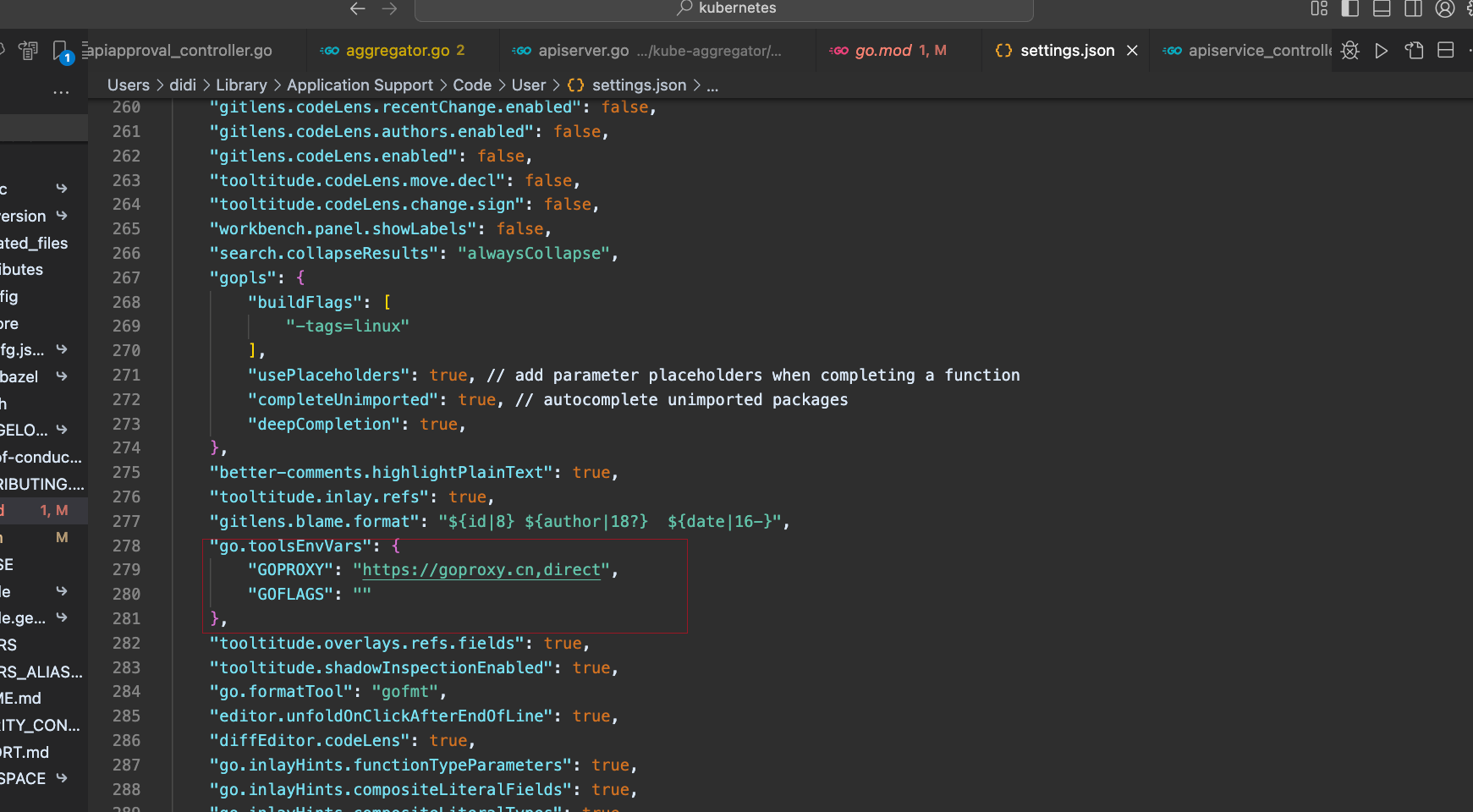Open the User breadcrumb
The width and height of the screenshot is (1473, 812).
point(529,85)
